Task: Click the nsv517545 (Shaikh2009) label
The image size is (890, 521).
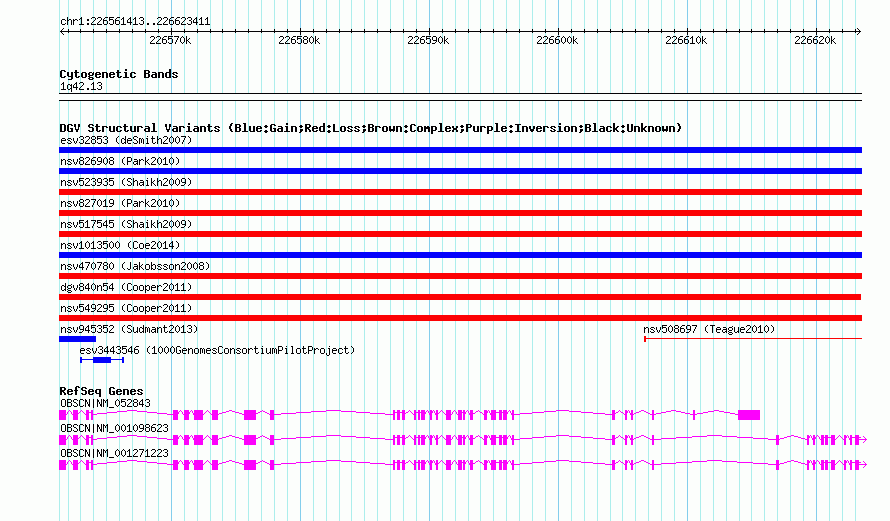Action: pyautogui.click(x=126, y=224)
